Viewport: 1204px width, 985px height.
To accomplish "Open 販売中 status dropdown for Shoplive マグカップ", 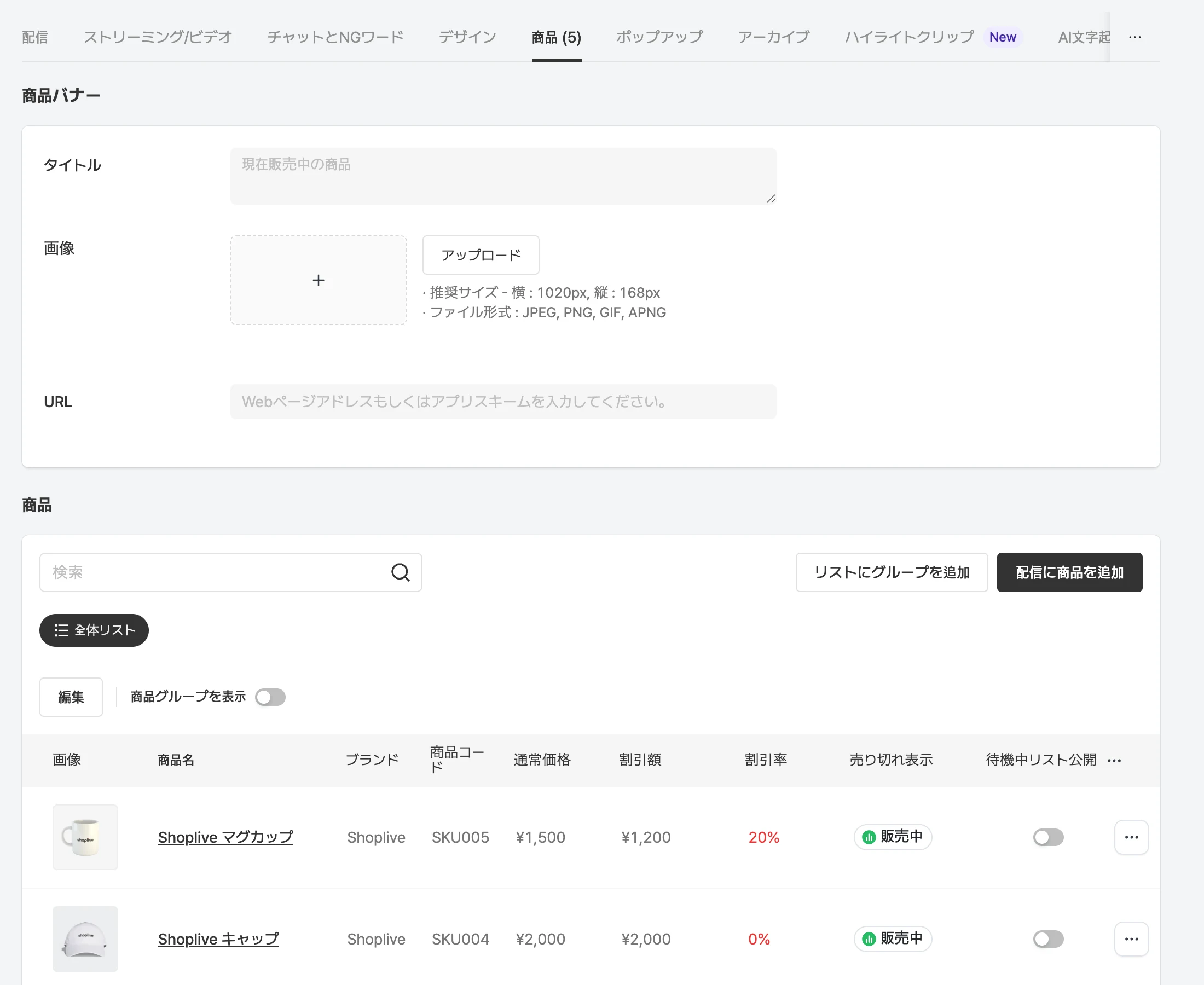I will point(893,837).
